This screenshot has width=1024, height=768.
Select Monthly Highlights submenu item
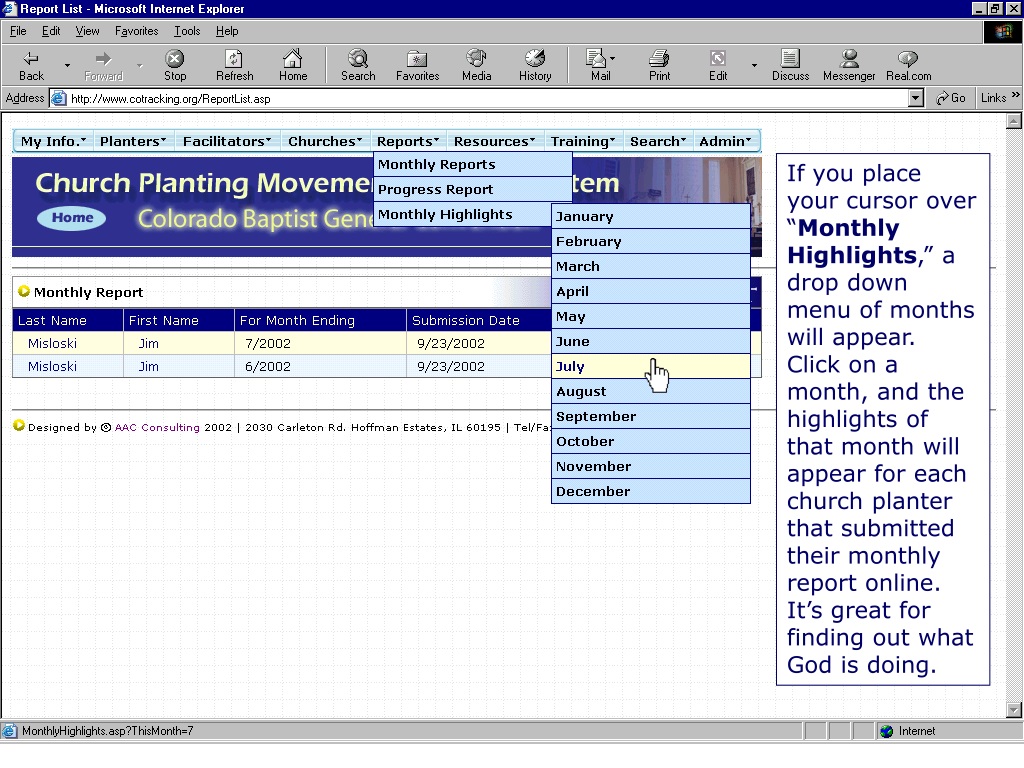click(x=463, y=214)
